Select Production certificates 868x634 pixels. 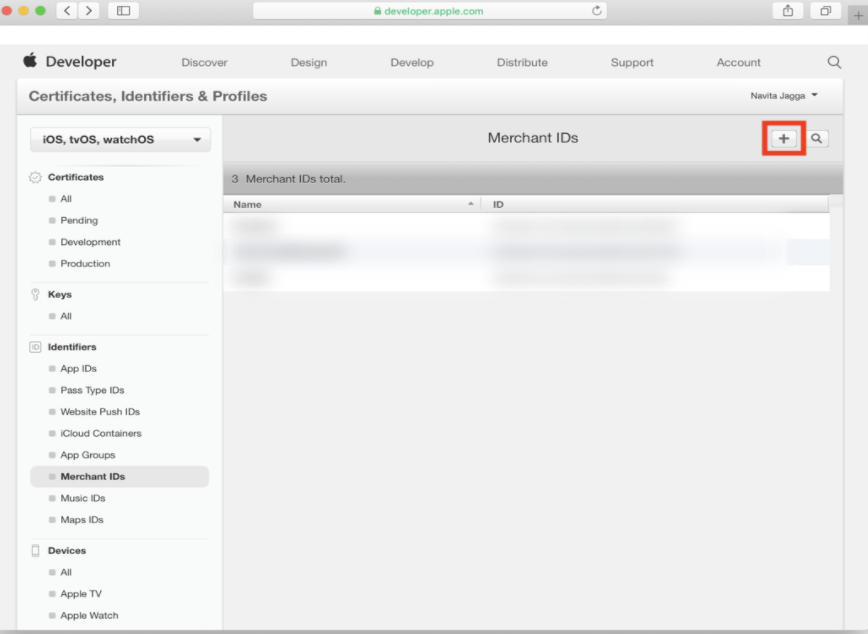click(x=85, y=264)
